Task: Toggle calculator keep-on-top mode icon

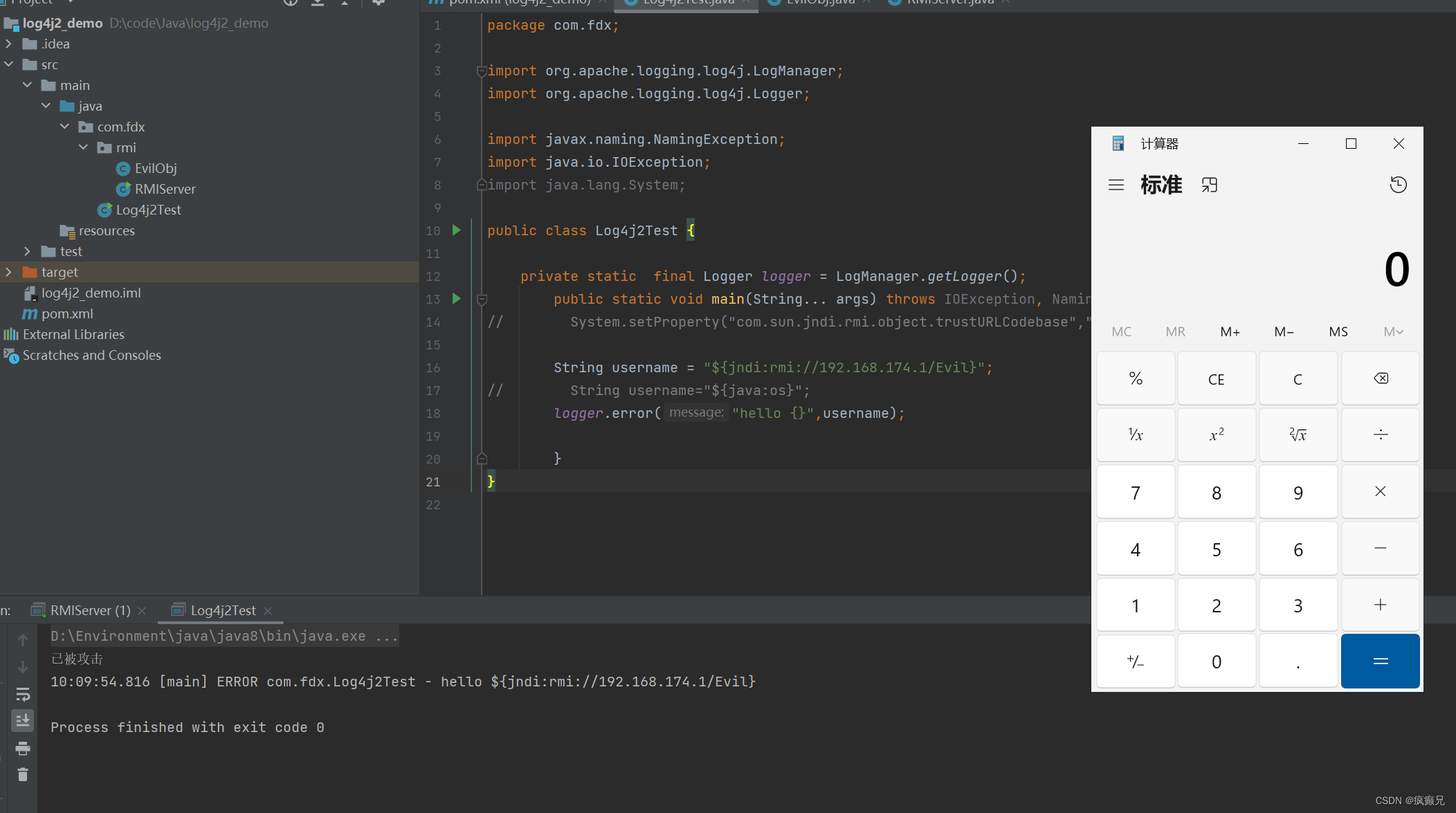Action: click(x=1209, y=185)
